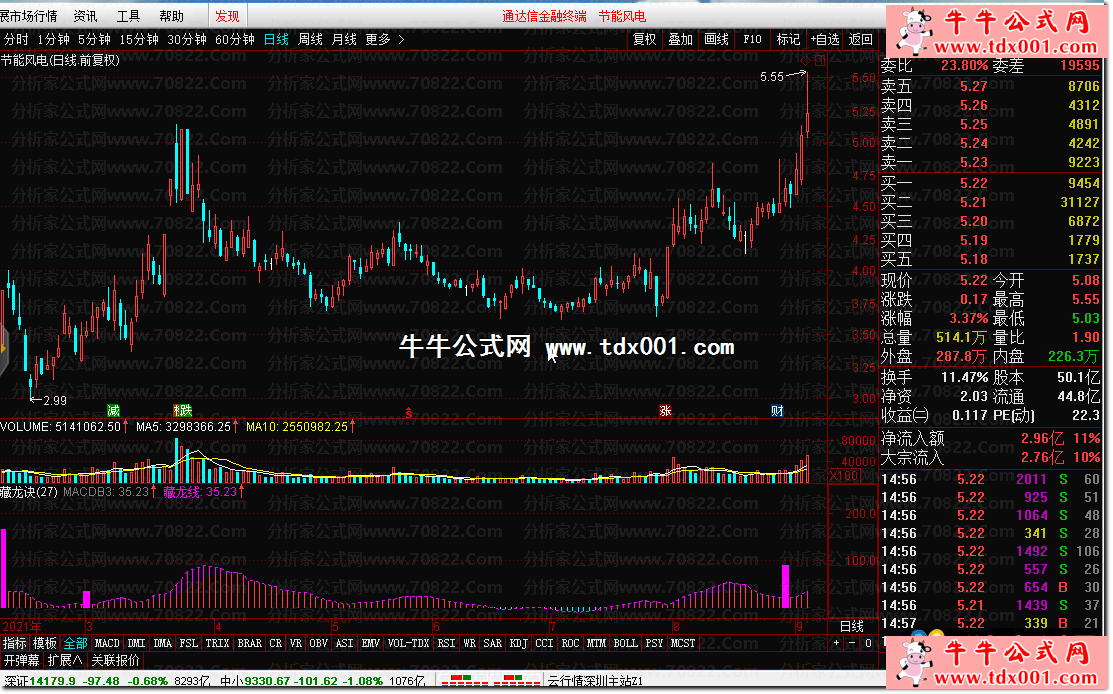The width and height of the screenshot is (1113, 694).
Task: Click the red 涨 event marker icon
Action: 665,411
